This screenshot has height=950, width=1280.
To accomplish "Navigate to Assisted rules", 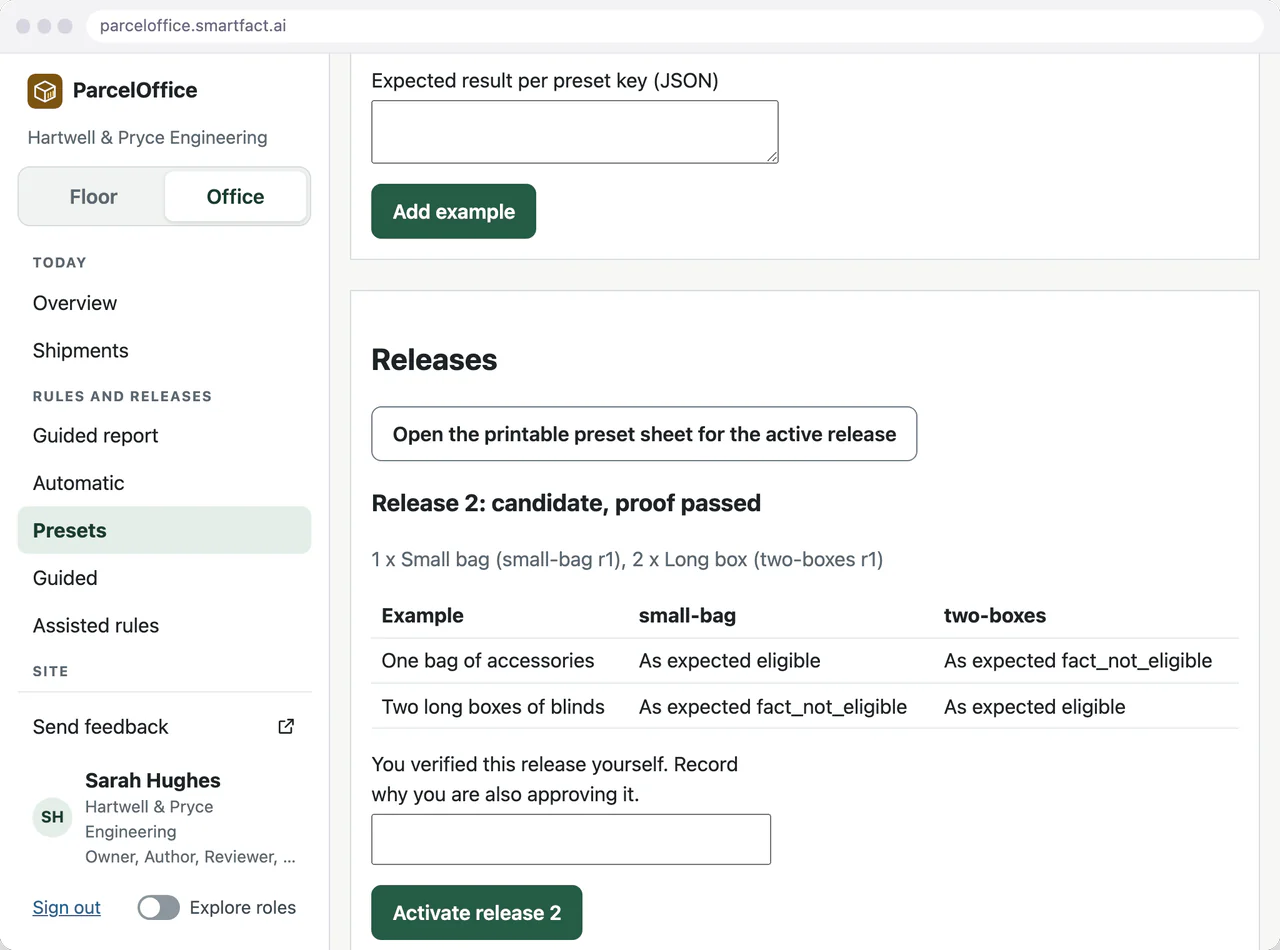I will tap(165, 626).
